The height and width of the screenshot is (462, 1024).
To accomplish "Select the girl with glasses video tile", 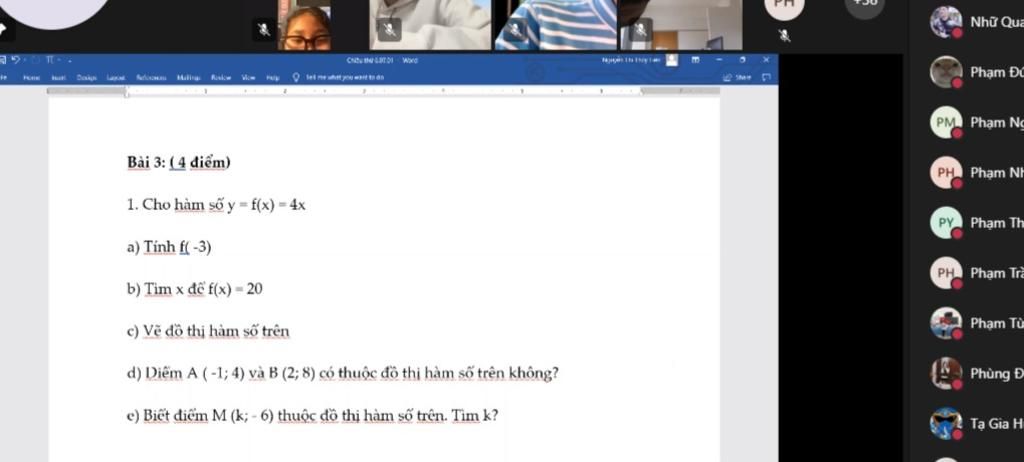I will [304, 25].
